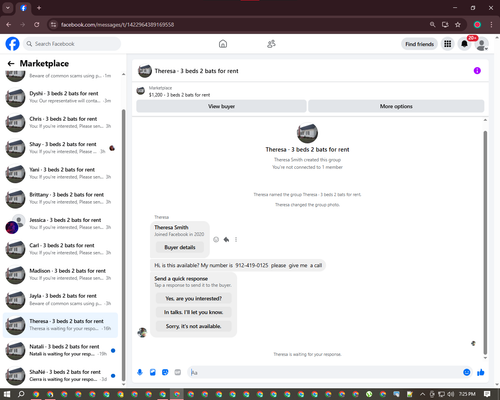Click the Buyer details button
This screenshot has height=400, width=500.
coord(180,247)
